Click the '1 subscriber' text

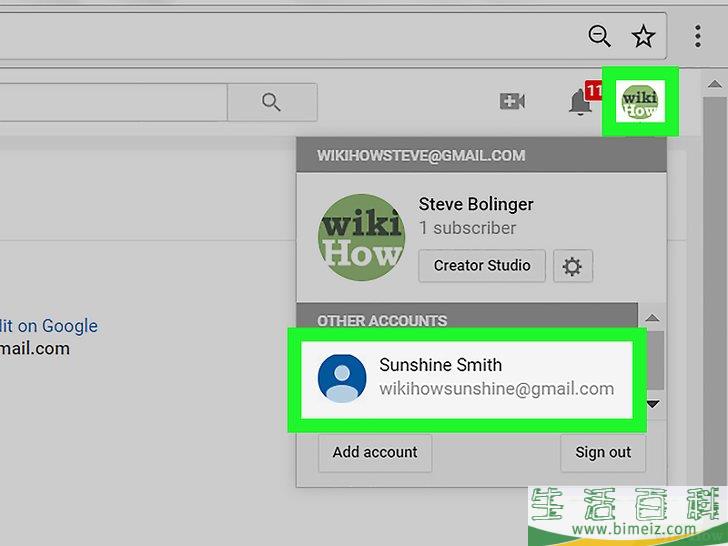[468, 228]
